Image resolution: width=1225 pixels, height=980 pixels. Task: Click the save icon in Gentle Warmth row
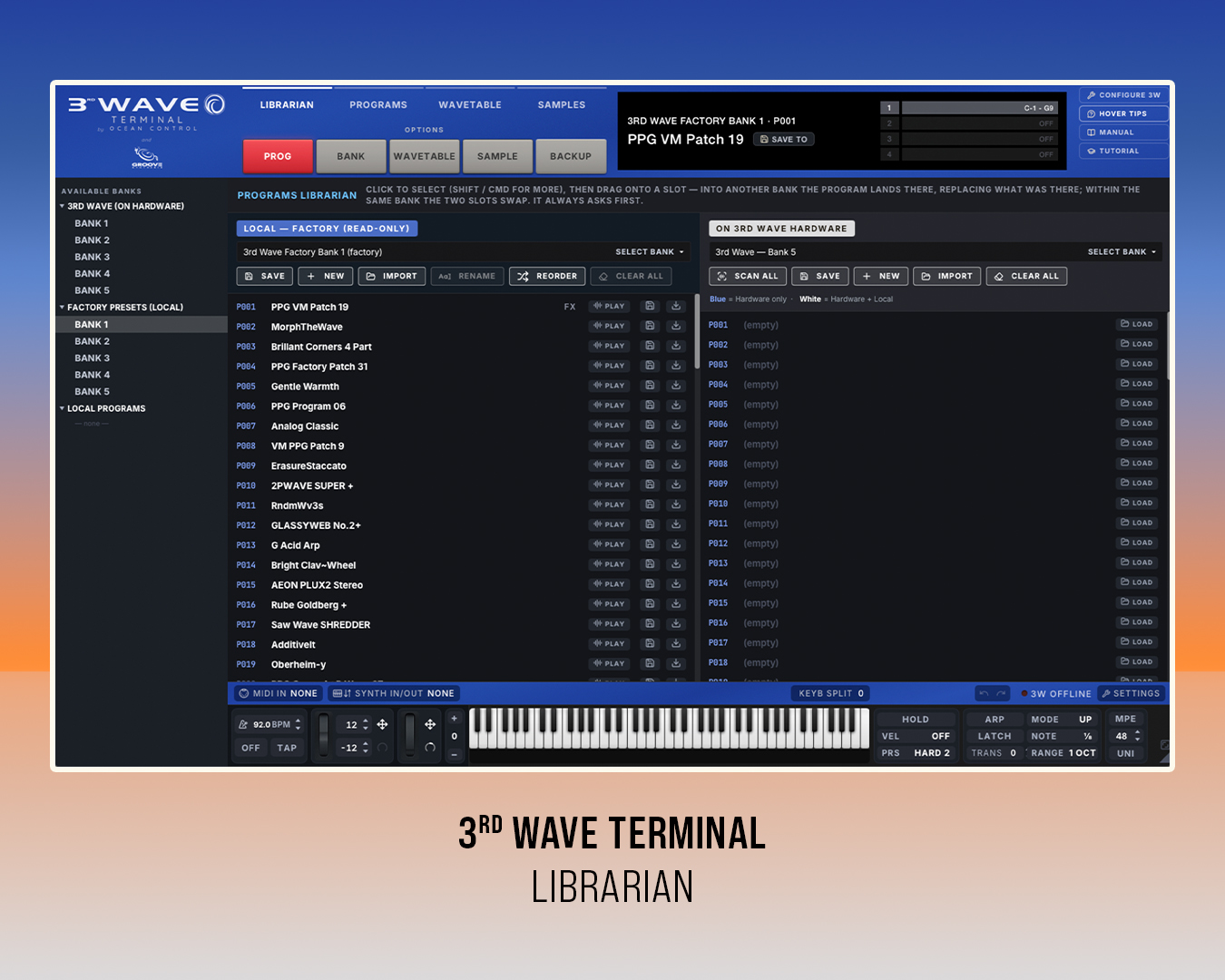(650, 386)
